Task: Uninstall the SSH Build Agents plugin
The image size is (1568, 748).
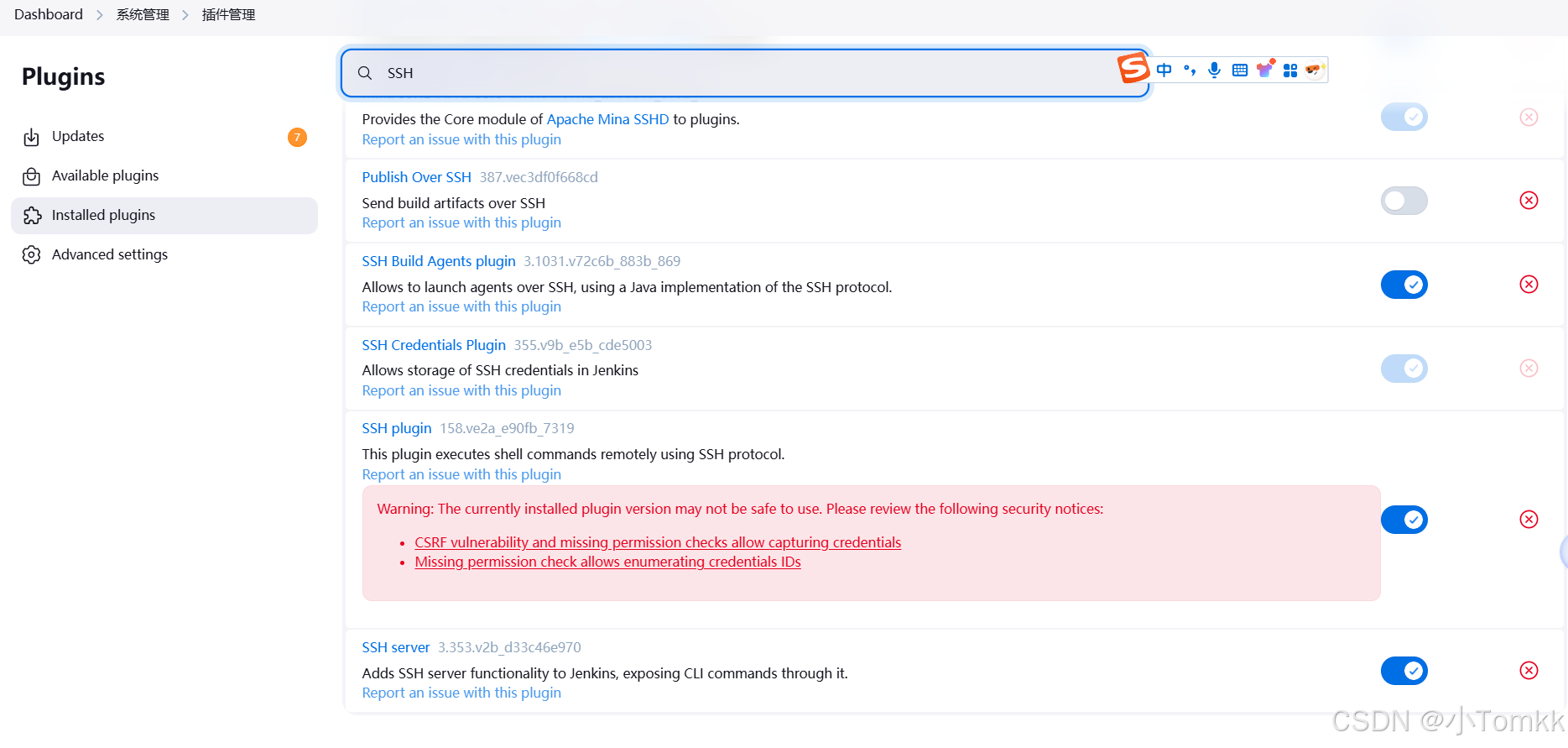Action: 1529,285
